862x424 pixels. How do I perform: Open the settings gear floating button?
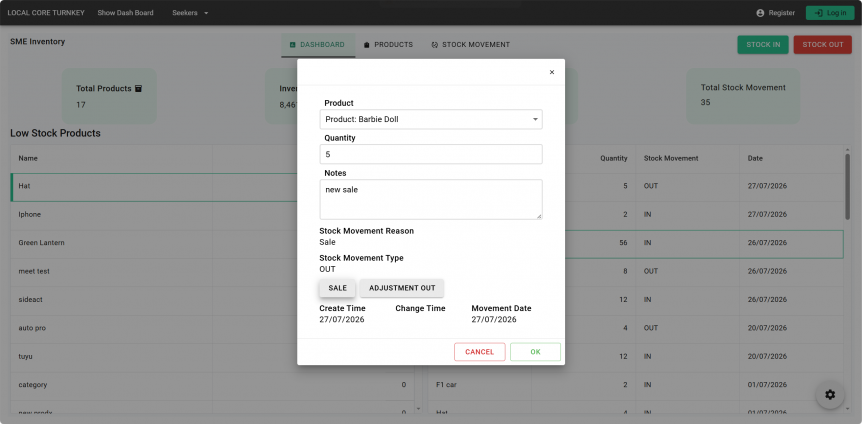coord(830,394)
